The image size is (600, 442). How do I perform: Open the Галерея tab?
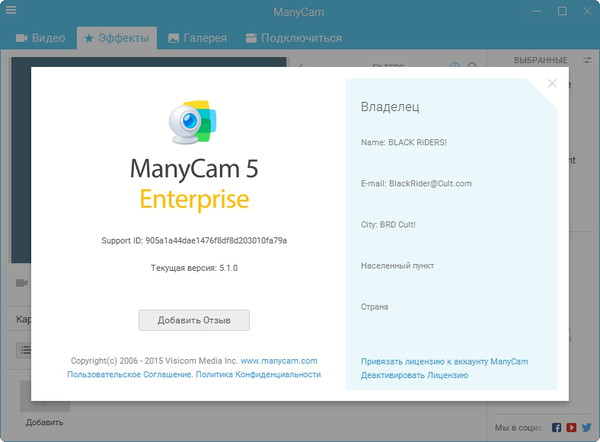pyautogui.click(x=197, y=38)
